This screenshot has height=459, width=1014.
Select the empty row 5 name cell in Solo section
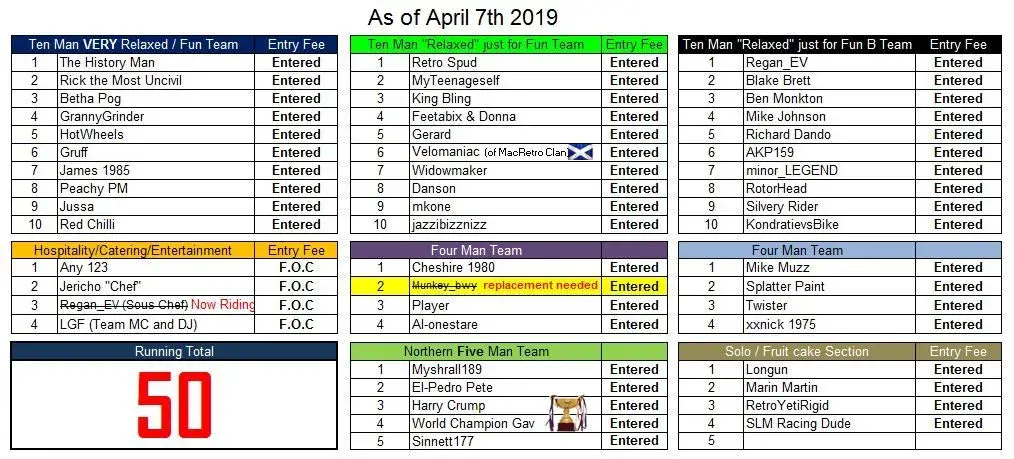pyautogui.click(x=829, y=441)
